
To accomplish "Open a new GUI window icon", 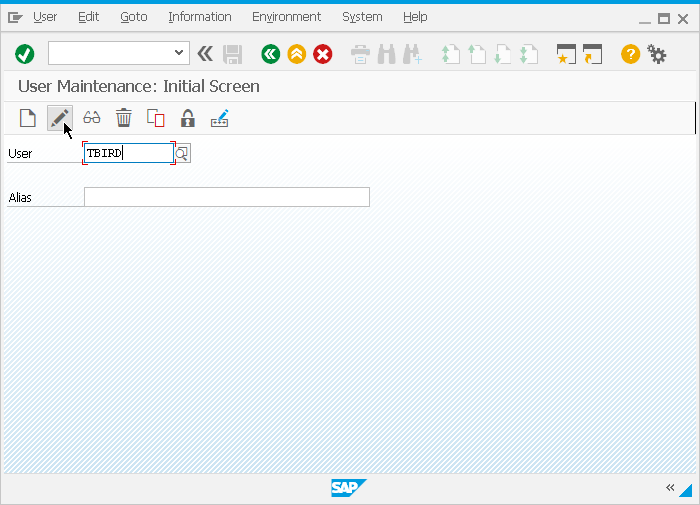I will tap(566, 54).
